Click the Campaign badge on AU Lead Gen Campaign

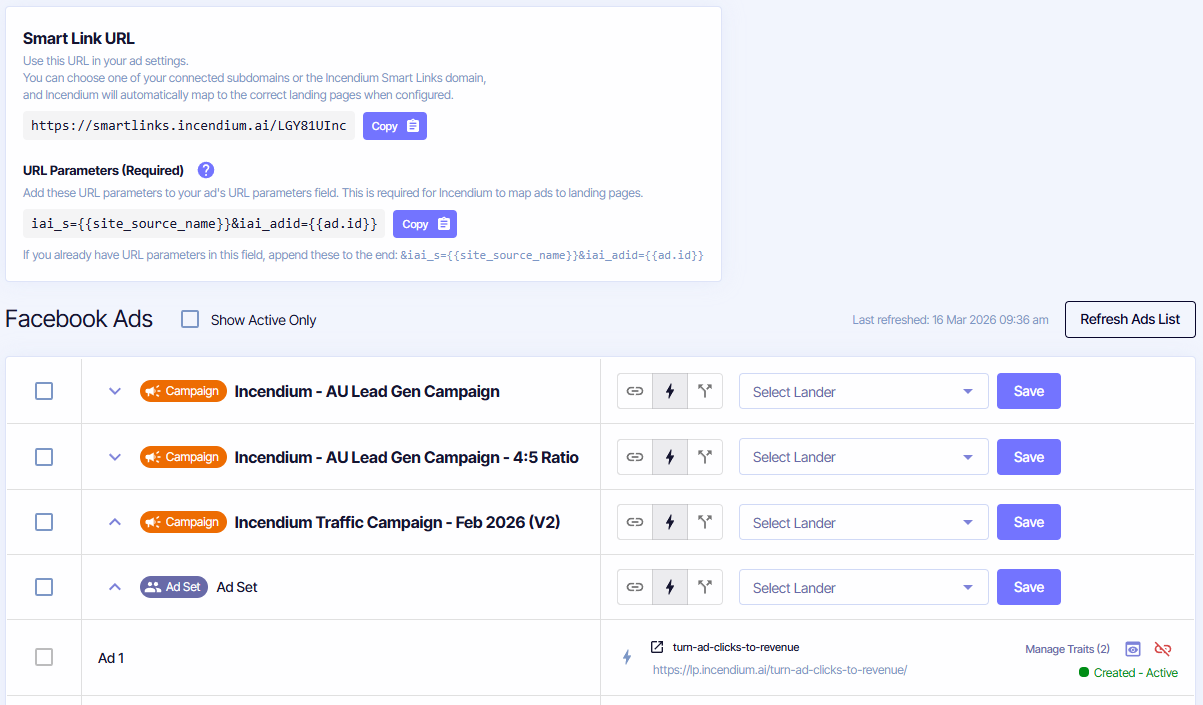pyautogui.click(x=183, y=391)
